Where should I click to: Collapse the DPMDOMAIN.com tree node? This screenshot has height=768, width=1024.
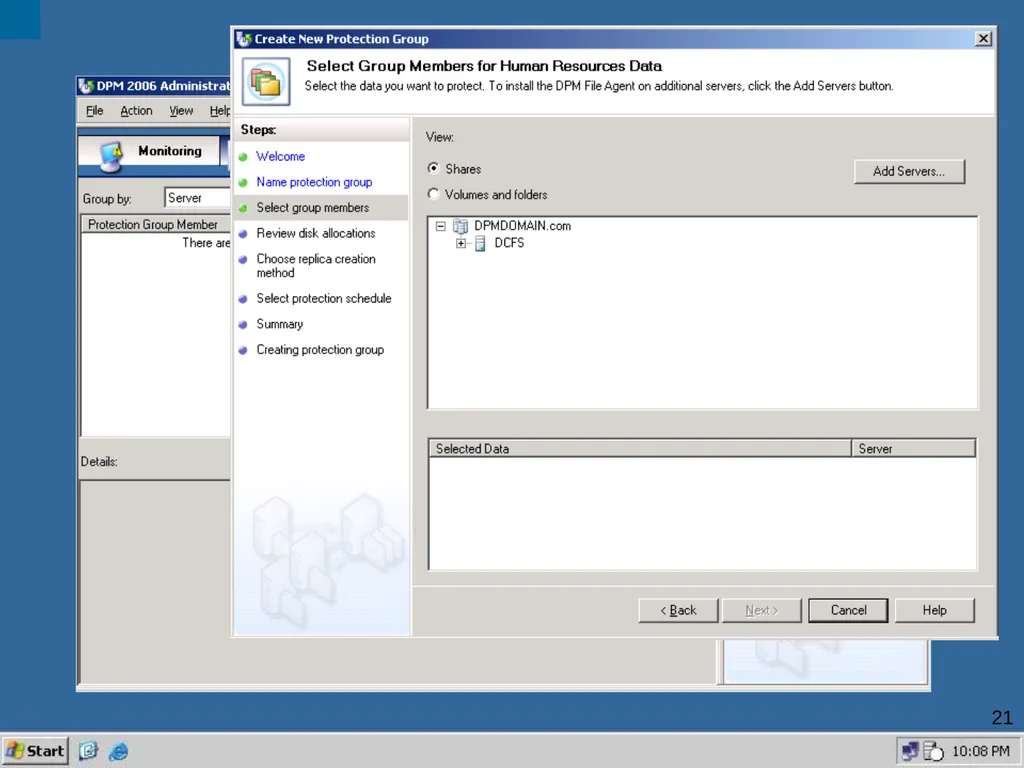pyautogui.click(x=441, y=226)
